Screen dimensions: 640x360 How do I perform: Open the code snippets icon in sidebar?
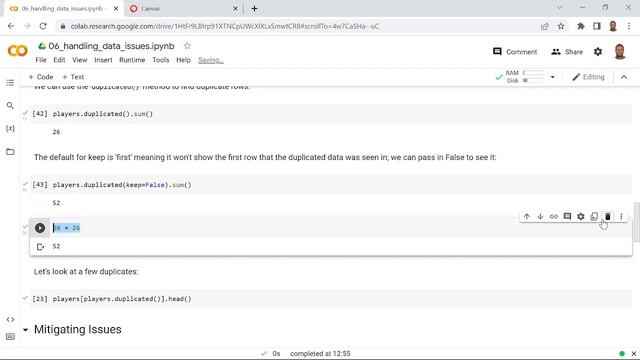coord(10,319)
